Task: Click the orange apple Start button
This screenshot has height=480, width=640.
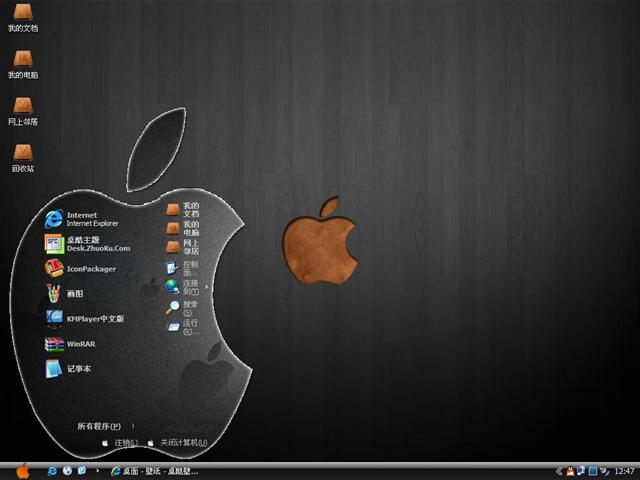Action: (23, 471)
